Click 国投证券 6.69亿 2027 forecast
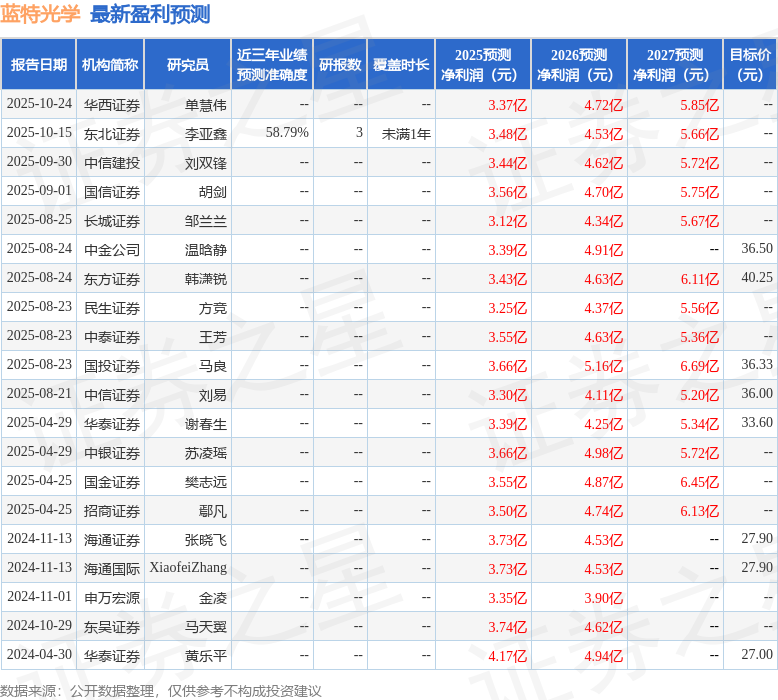Screen dimensions: 778x700 699,366
